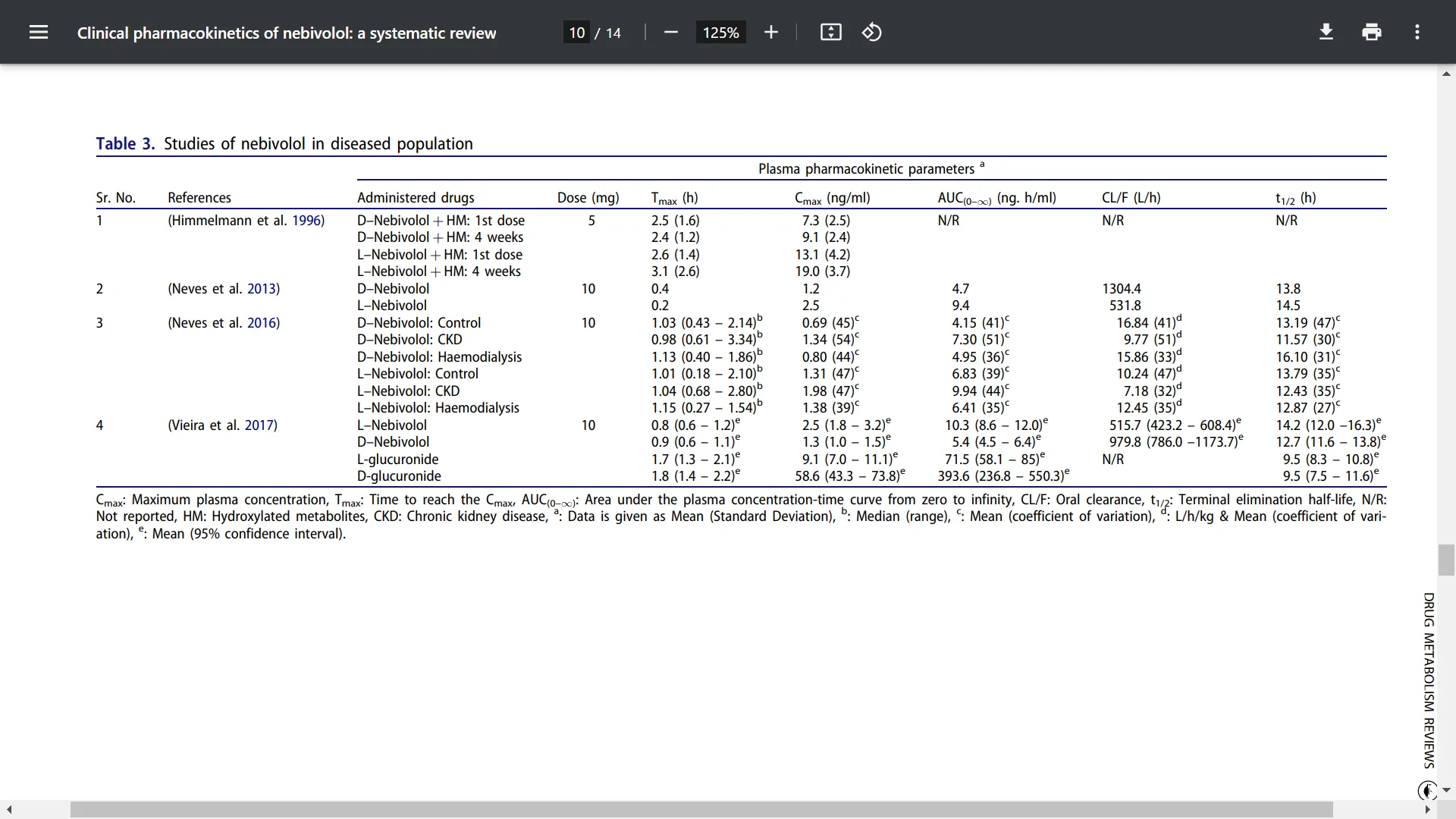Click the 'Dose (mg)' column header
The width and height of the screenshot is (1456, 819).
588,198
